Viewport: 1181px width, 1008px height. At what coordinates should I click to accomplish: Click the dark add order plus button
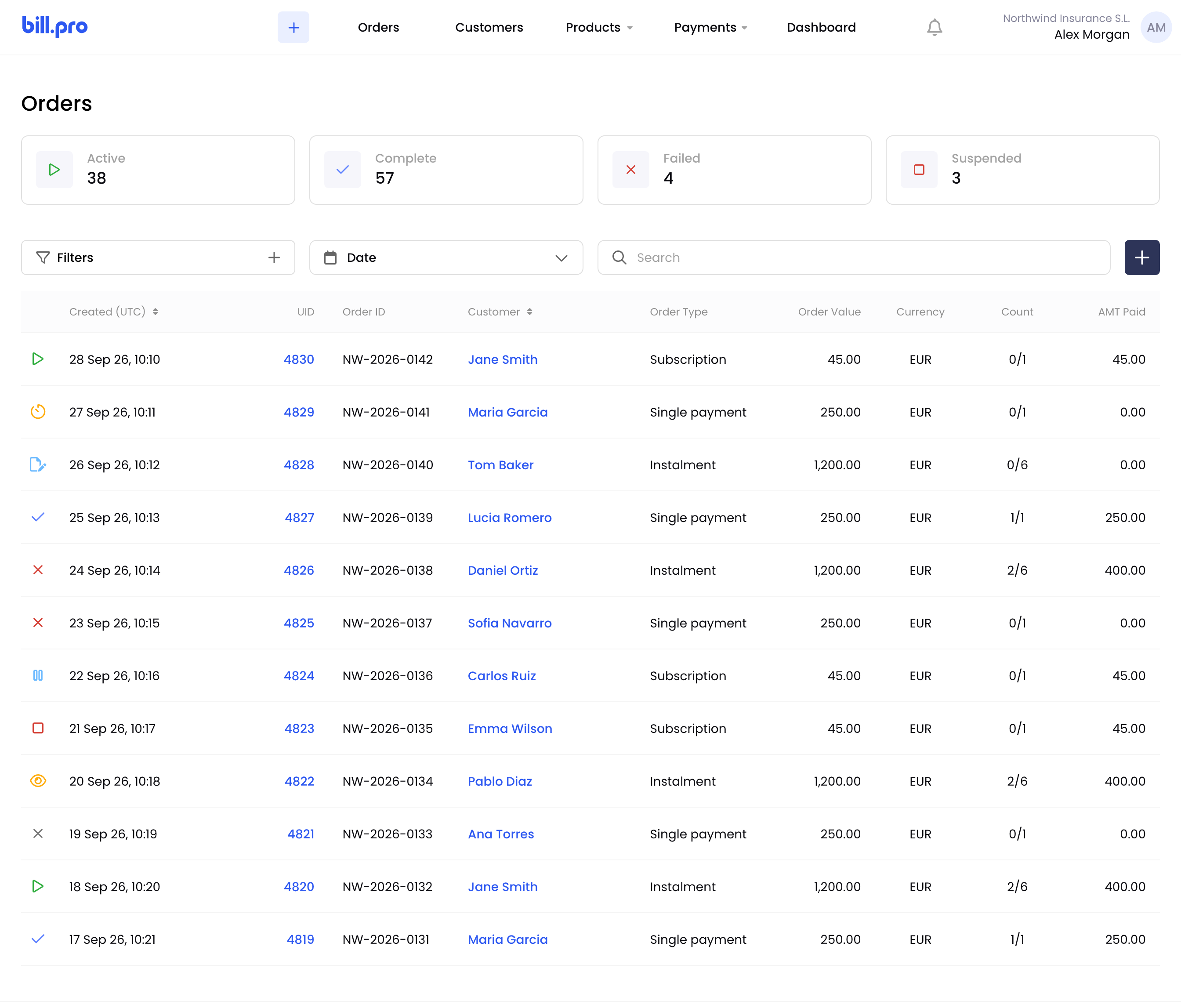point(1141,257)
